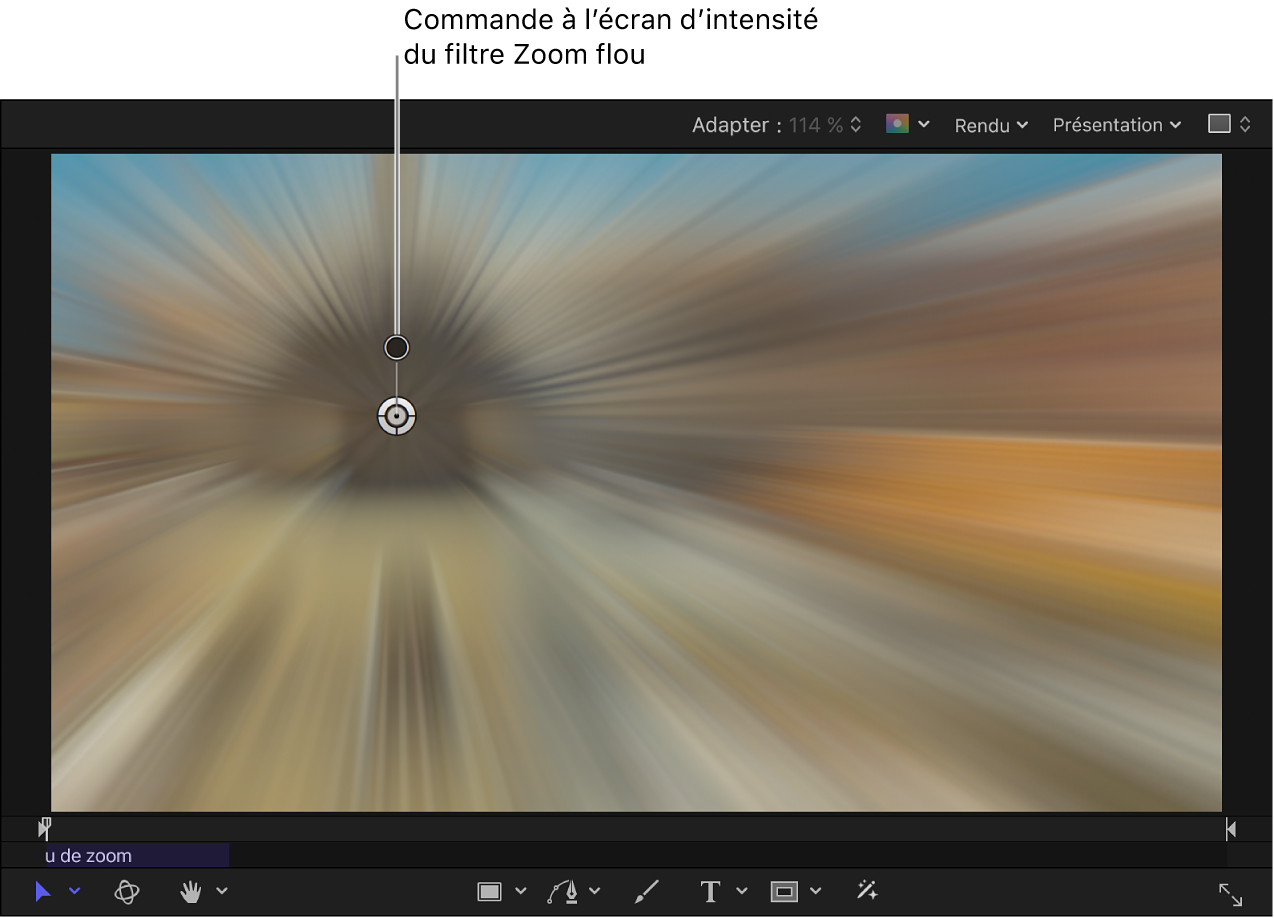Open the Présentation menu
This screenshot has height=918, width=1274.
pos(1115,125)
